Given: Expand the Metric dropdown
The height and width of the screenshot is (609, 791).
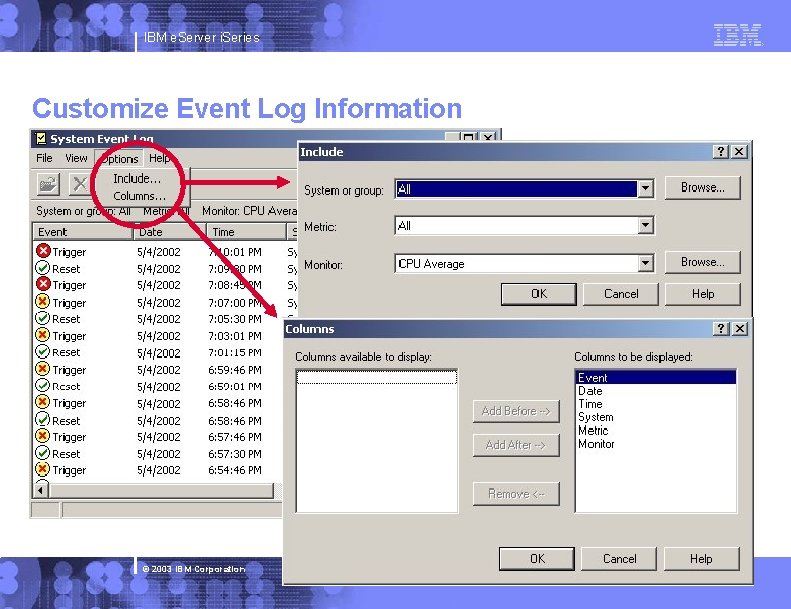Looking at the screenshot, I should coord(645,225).
